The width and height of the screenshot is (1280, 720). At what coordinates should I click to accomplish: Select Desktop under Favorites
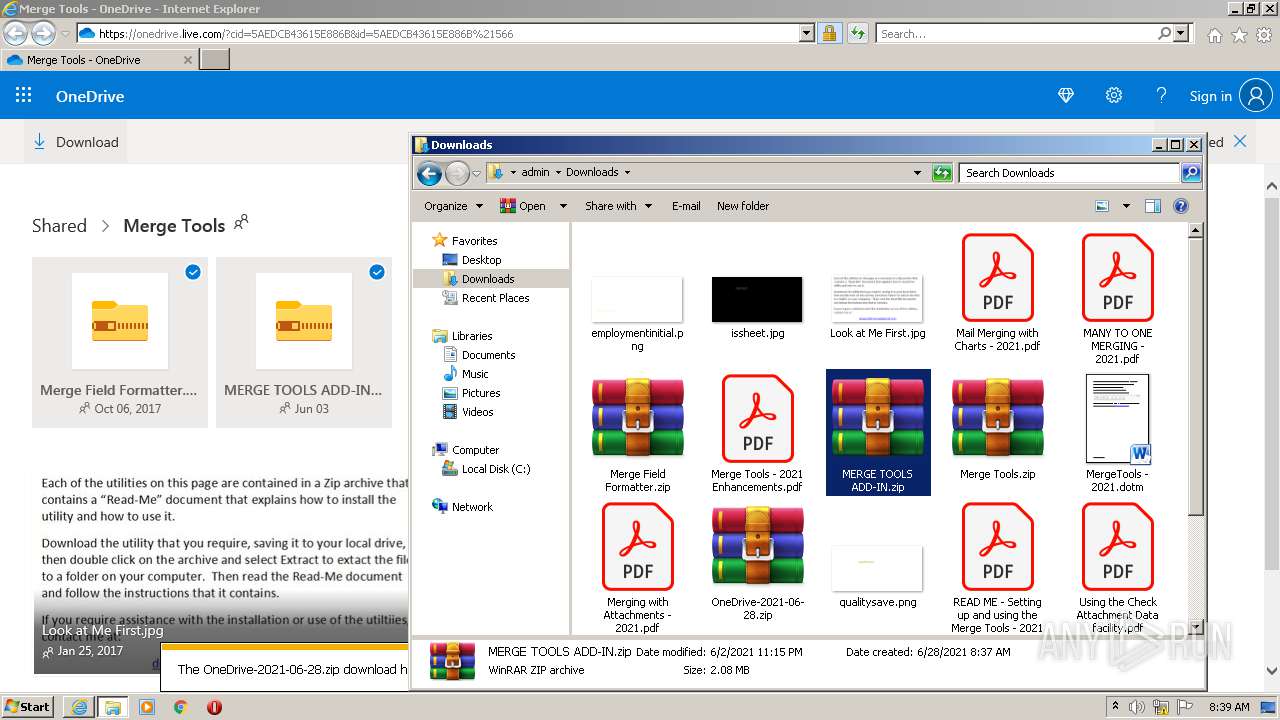(480, 260)
